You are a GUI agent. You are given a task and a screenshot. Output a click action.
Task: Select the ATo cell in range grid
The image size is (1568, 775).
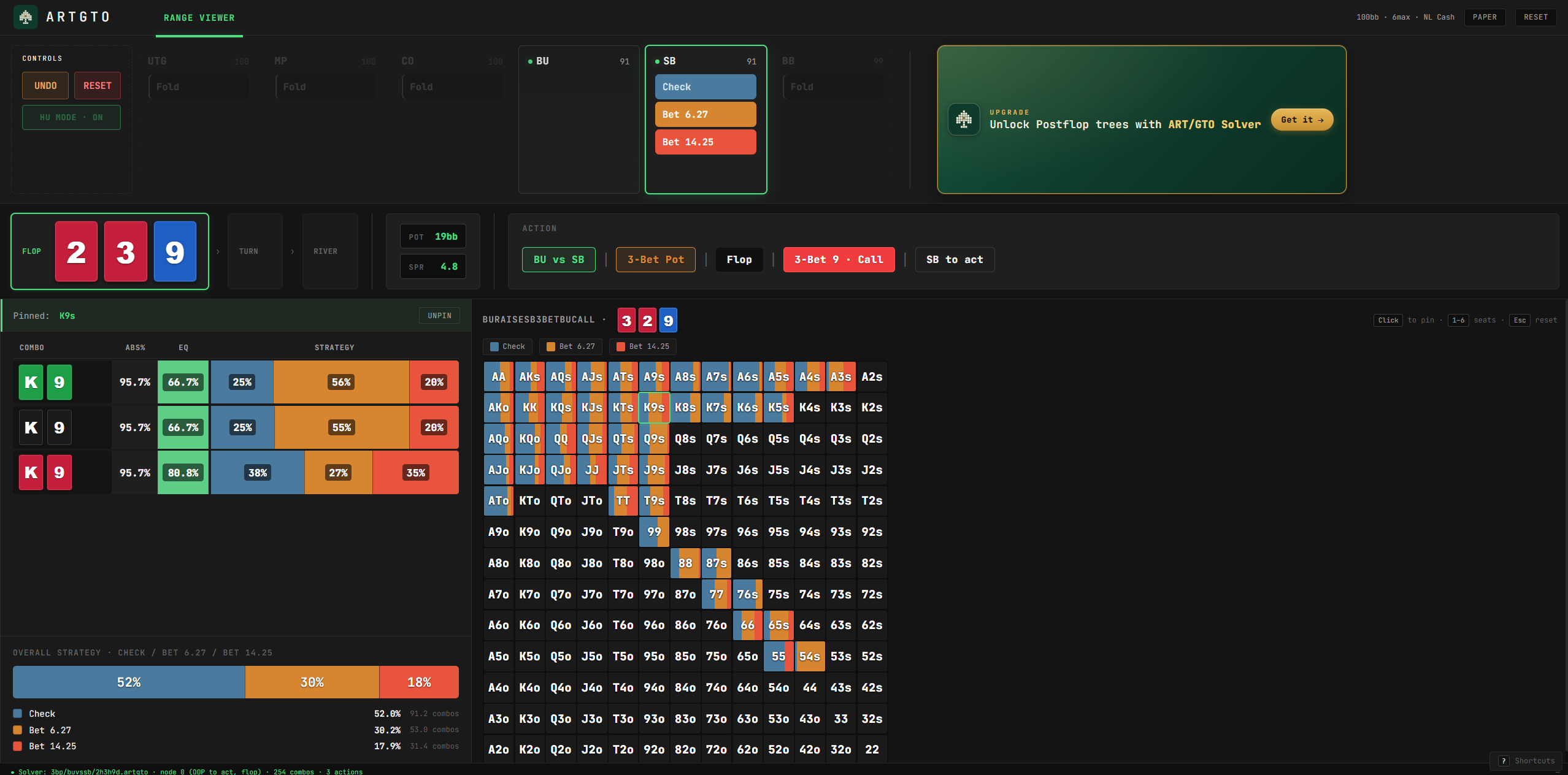pyautogui.click(x=499, y=500)
